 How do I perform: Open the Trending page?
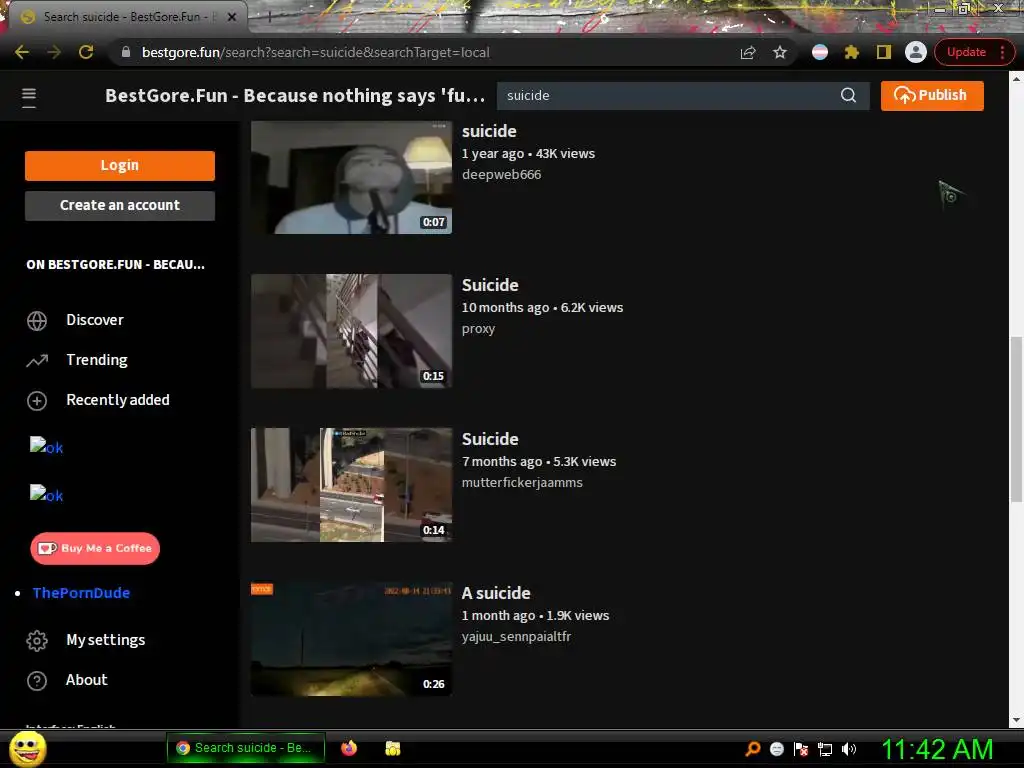click(x=97, y=360)
